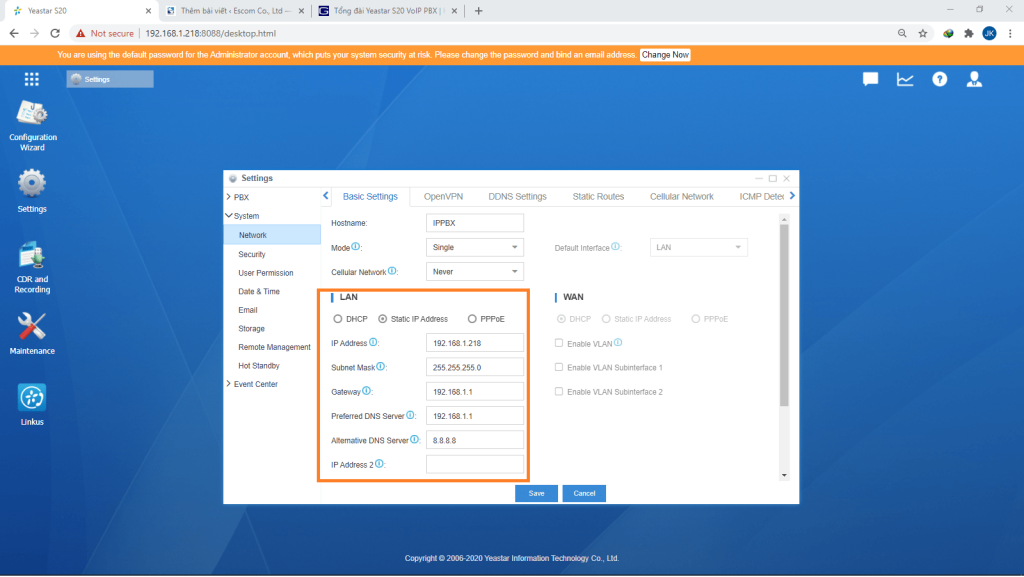Click Change Now password button
This screenshot has width=1024, height=577.
click(x=665, y=55)
